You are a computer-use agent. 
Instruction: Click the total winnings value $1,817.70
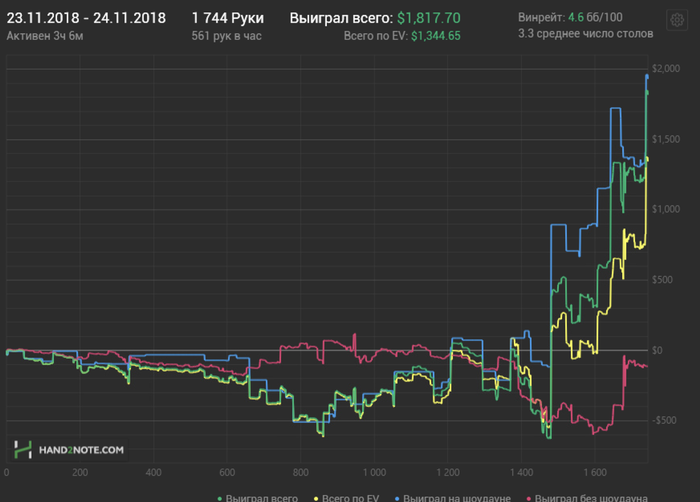429,18
